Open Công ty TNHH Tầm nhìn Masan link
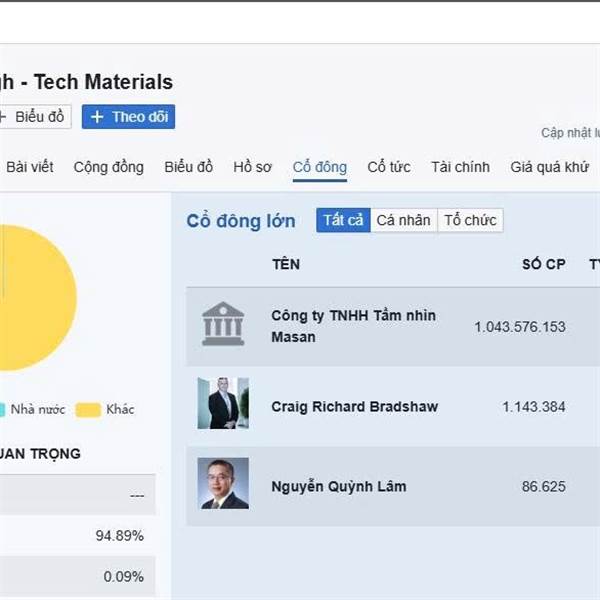Viewport: 600px width, 600px height. (353, 326)
